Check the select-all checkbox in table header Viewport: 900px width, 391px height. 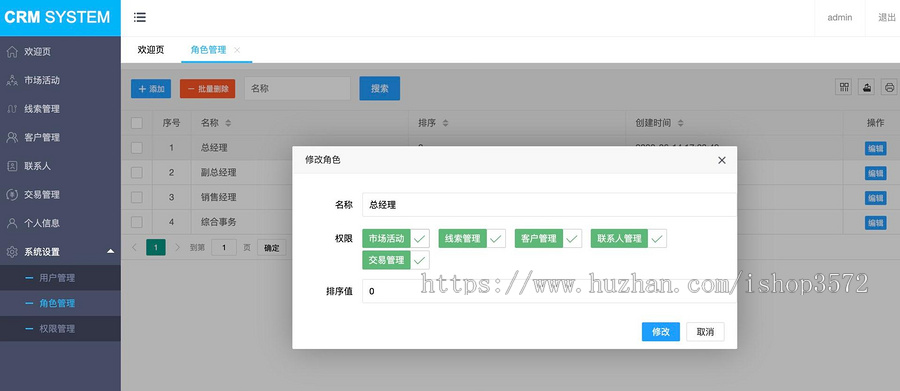pos(137,123)
